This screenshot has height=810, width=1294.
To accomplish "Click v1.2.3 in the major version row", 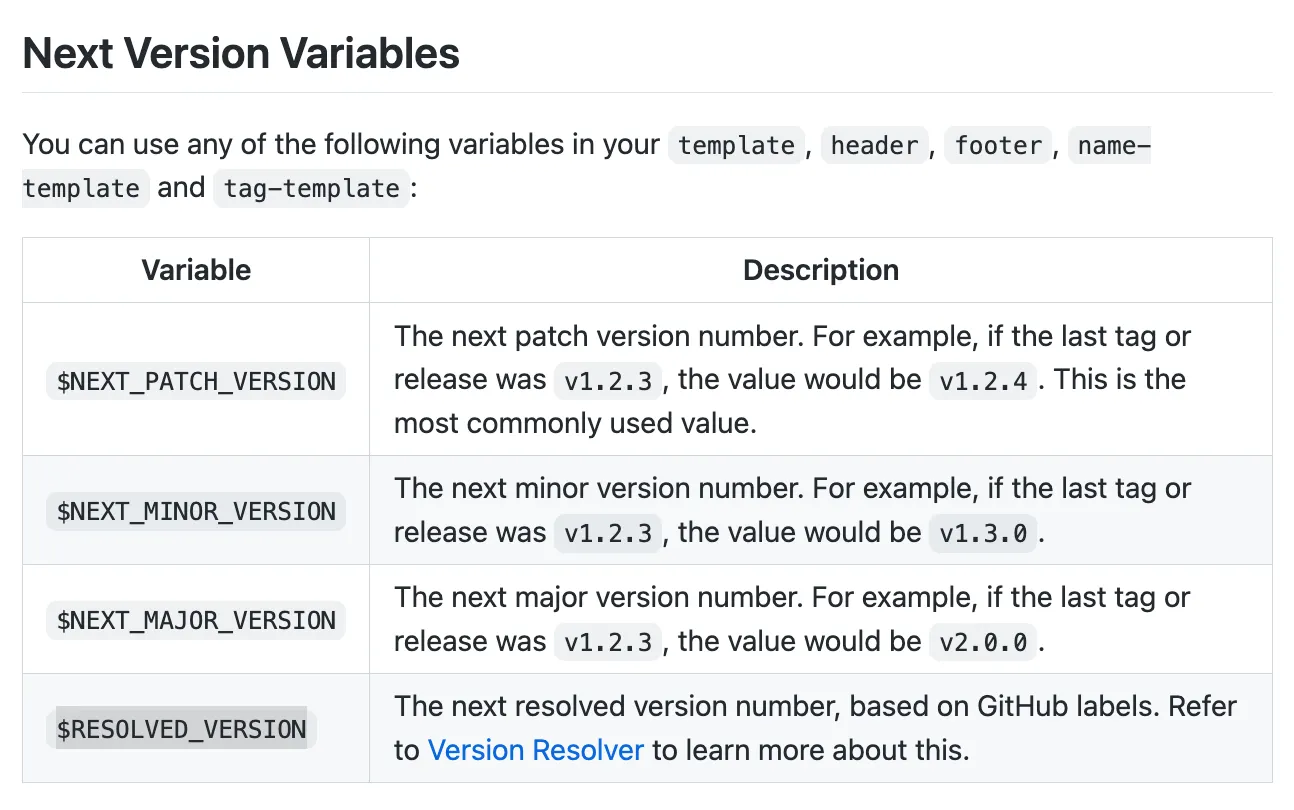I will (x=608, y=642).
